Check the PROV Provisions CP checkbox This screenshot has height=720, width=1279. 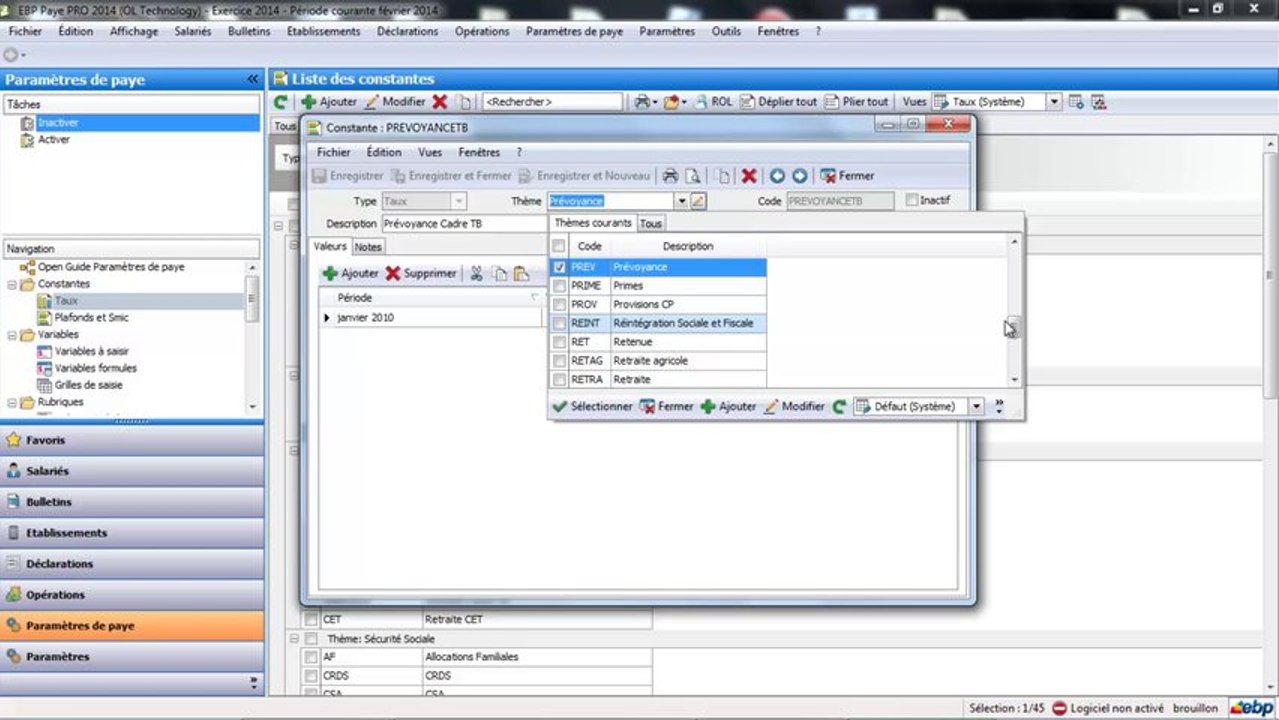[559, 304]
